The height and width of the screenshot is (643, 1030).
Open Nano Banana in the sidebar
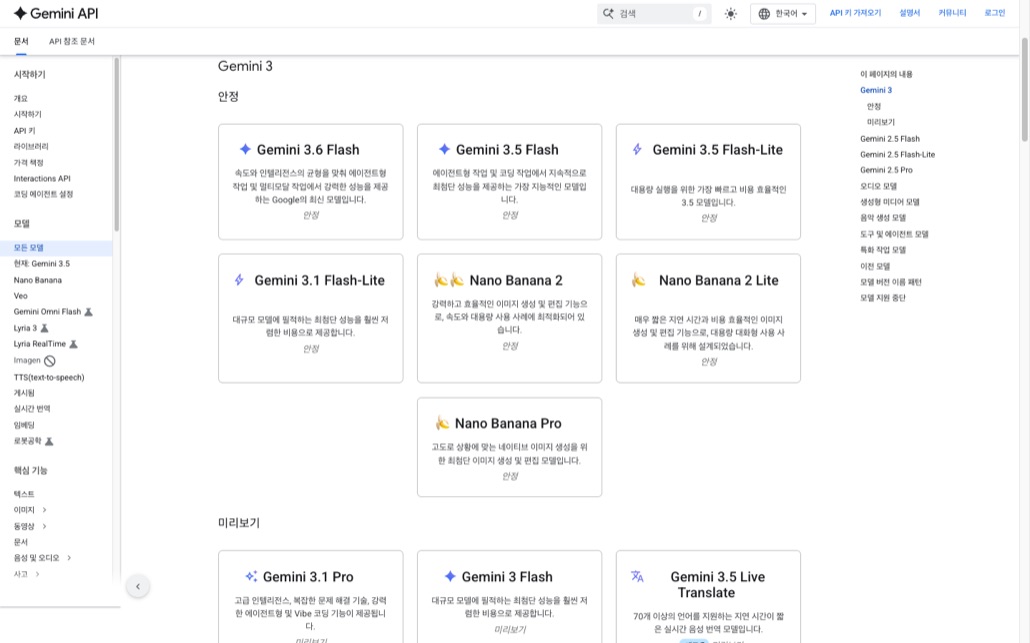tap(37, 280)
